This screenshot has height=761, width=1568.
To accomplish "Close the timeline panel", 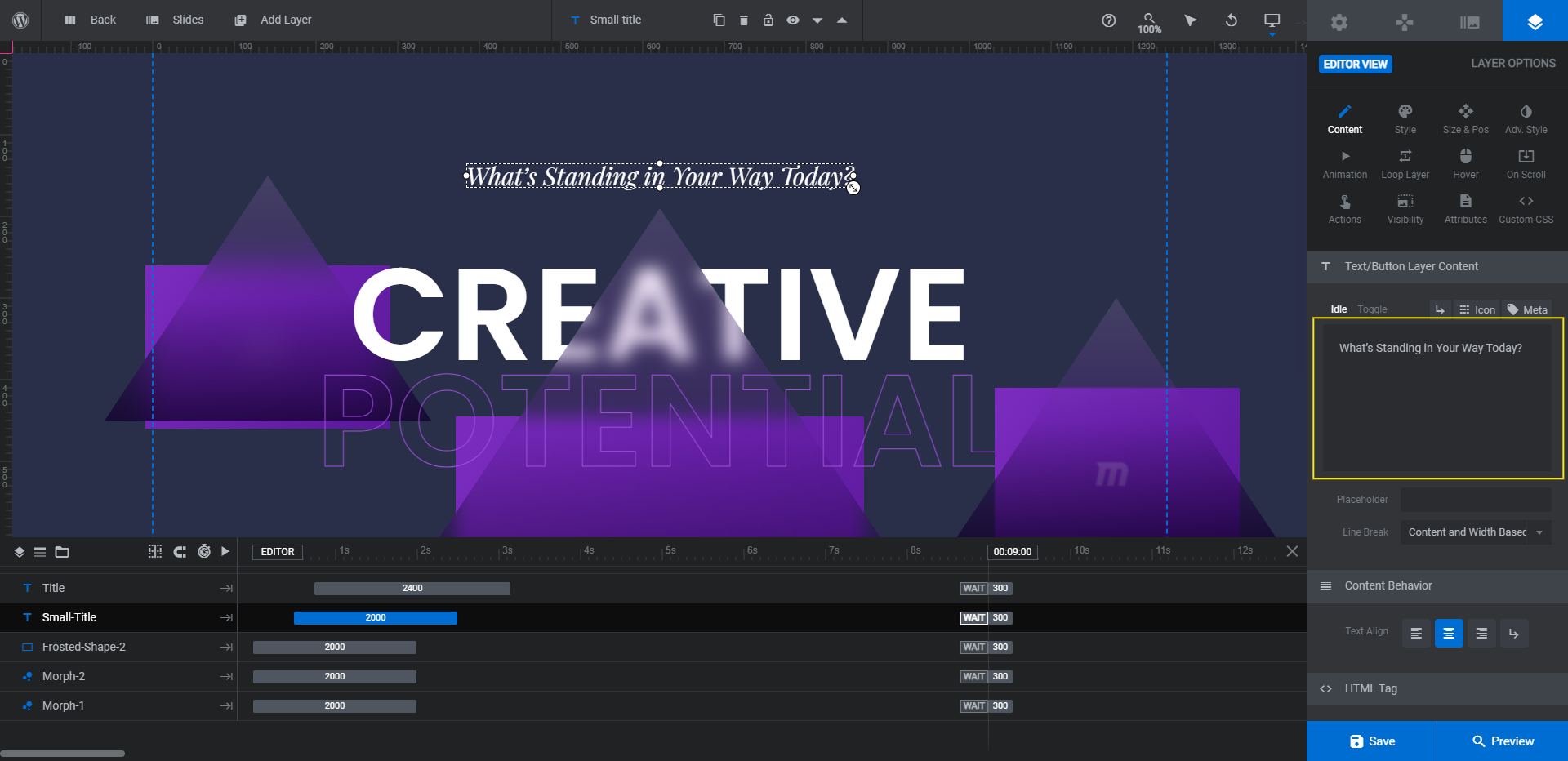I will [1292, 551].
